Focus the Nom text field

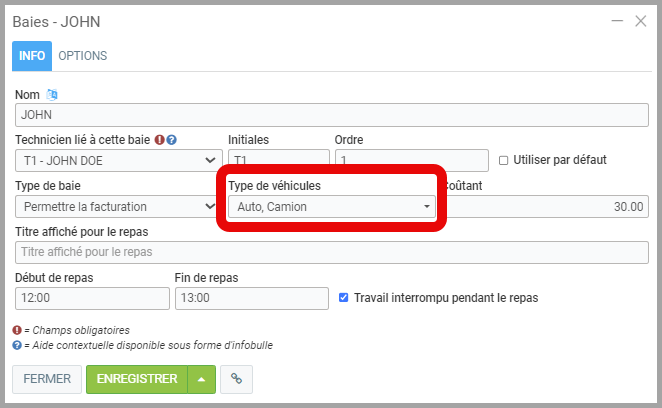coord(331,115)
